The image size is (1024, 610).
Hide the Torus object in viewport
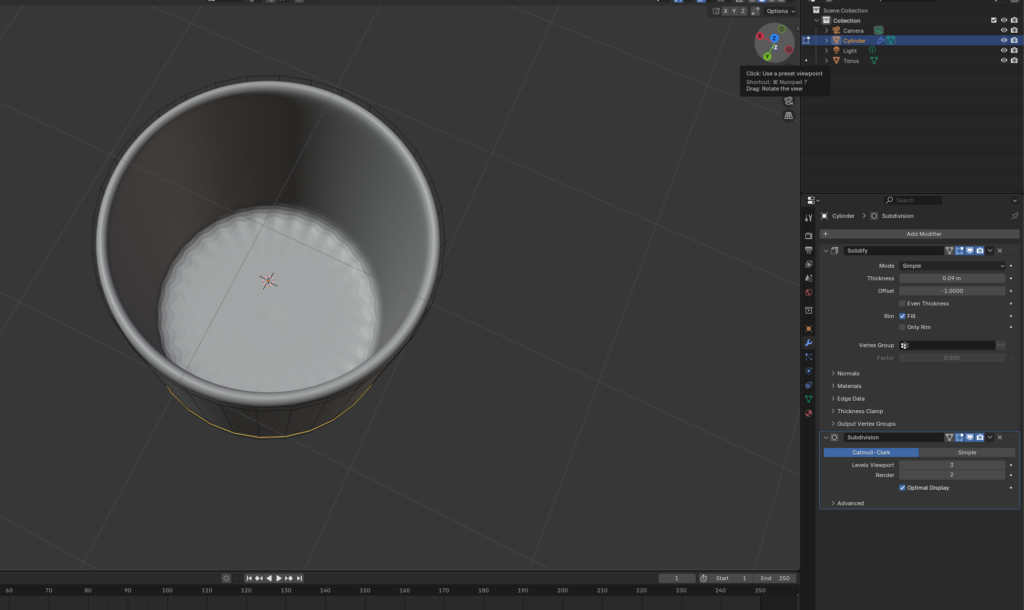[1003, 61]
